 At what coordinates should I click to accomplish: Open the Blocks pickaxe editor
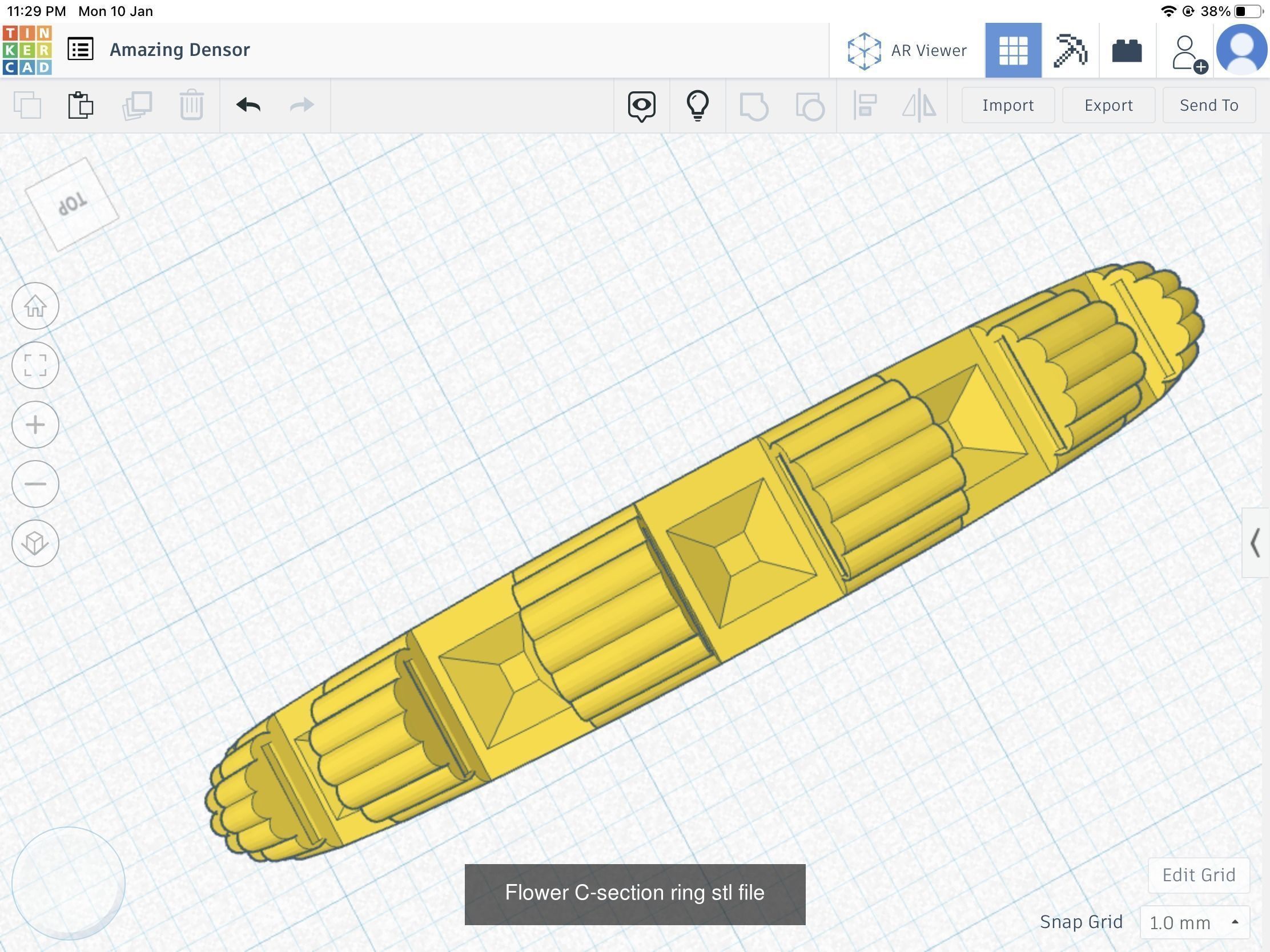[1070, 50]
